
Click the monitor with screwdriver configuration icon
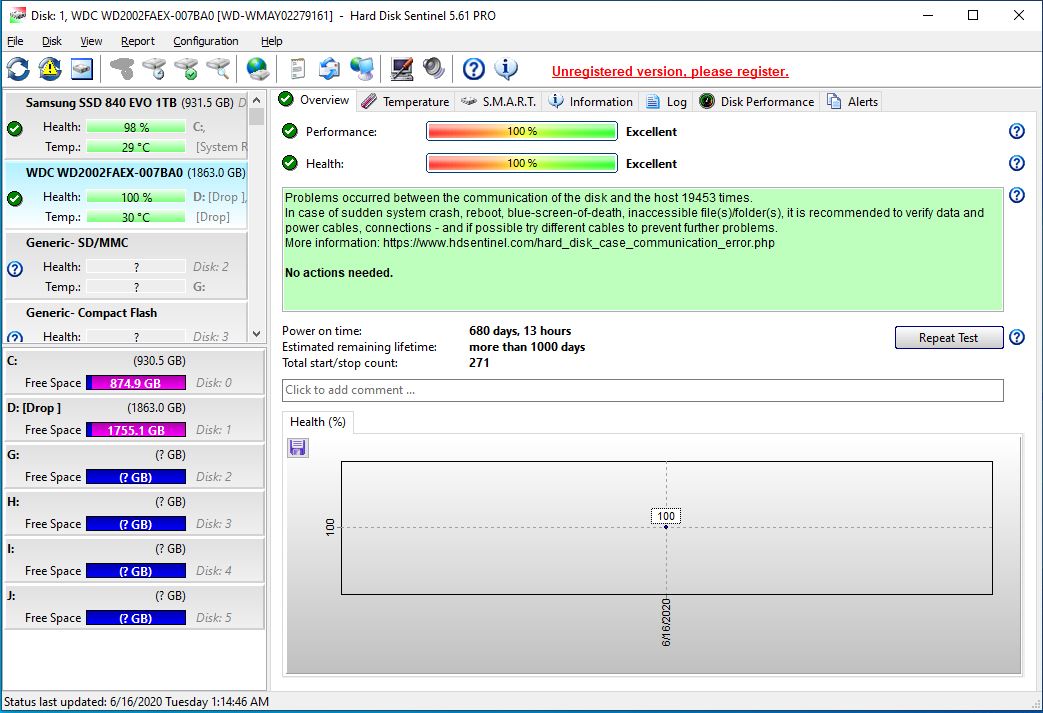click(x=402, y=69)
